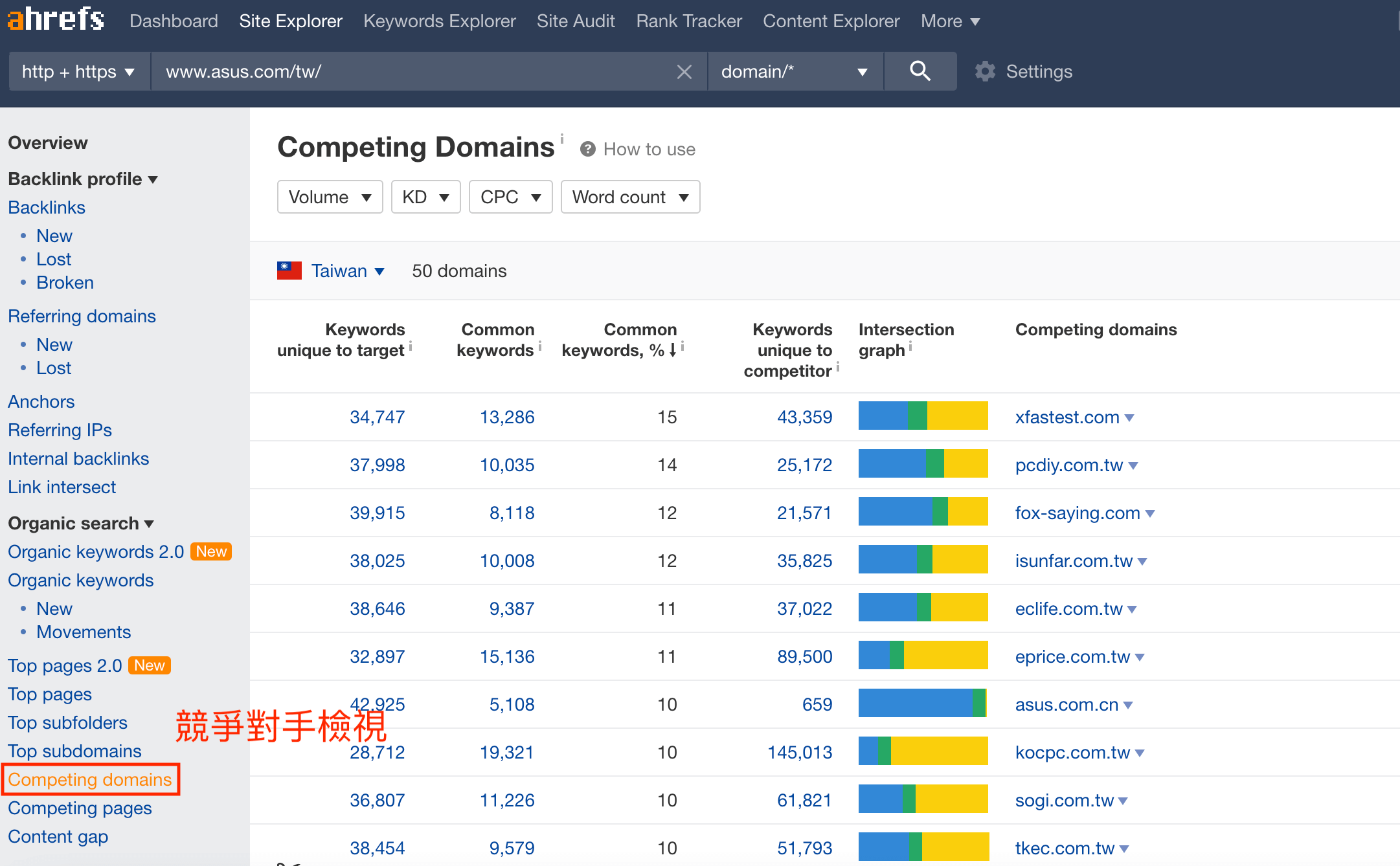Open eprice.com.tw competing domain link

pos(1072,656)
